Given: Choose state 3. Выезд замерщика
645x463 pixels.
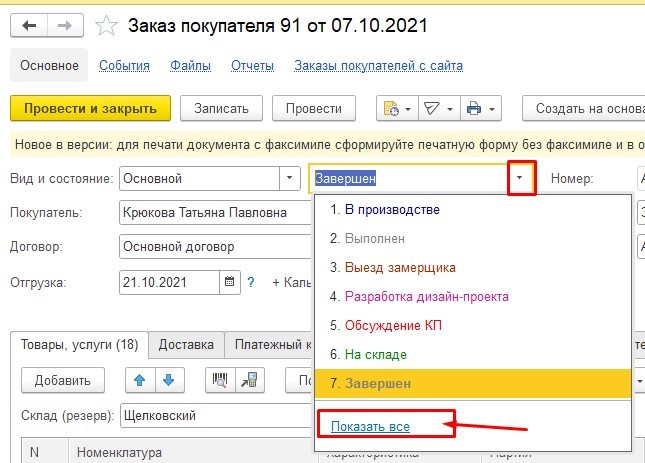Looking at the screenshot, I should point(473,268).
